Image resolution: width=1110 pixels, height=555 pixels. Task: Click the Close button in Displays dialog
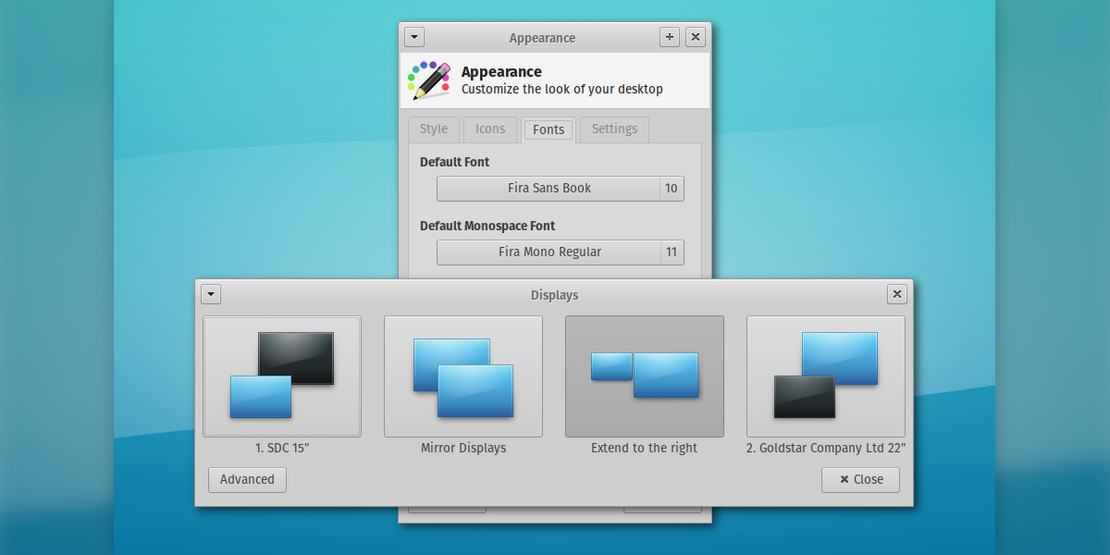860,479
